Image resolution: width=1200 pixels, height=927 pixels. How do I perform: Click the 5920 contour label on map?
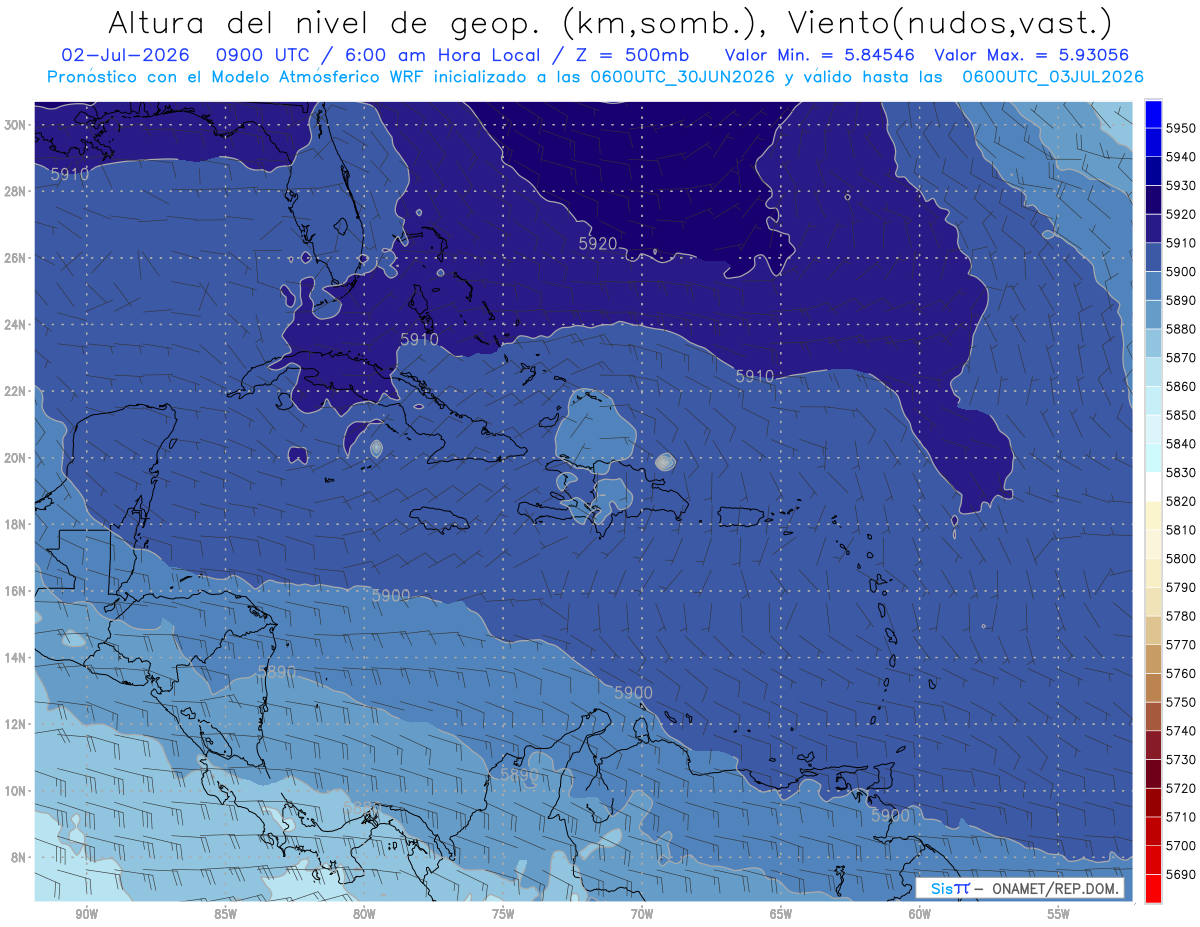[x=598, y=243]
